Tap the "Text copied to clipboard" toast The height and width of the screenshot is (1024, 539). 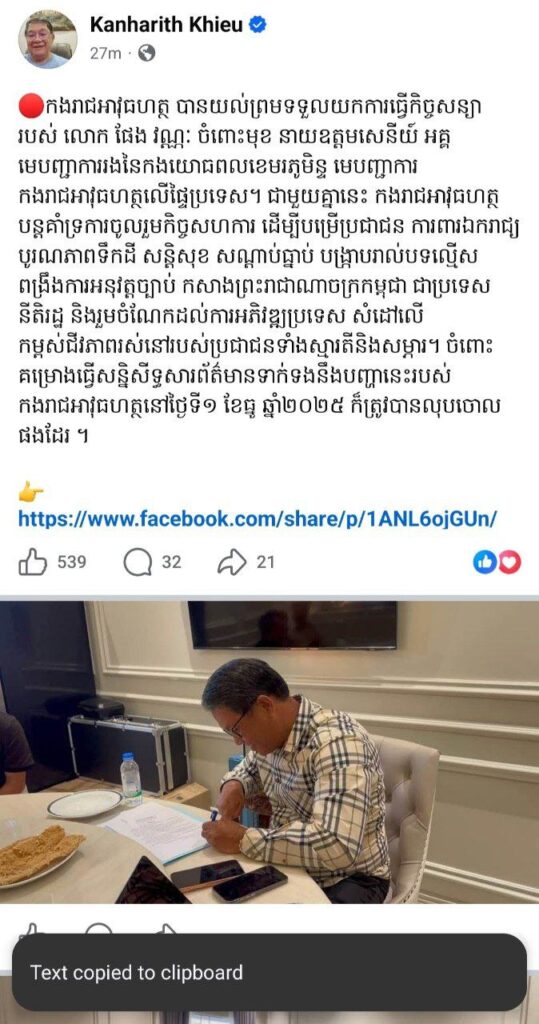click(x=269, y=972)
